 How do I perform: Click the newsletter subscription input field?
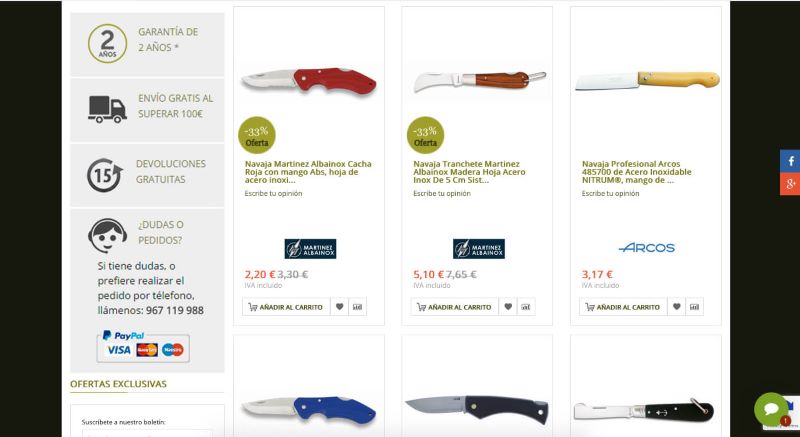(x=147, y=433)
